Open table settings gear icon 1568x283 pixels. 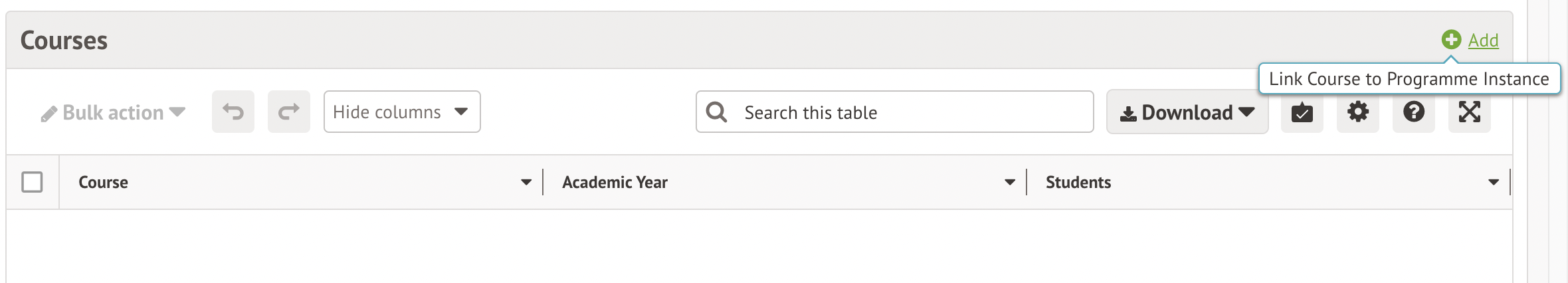pos(1358,112)
